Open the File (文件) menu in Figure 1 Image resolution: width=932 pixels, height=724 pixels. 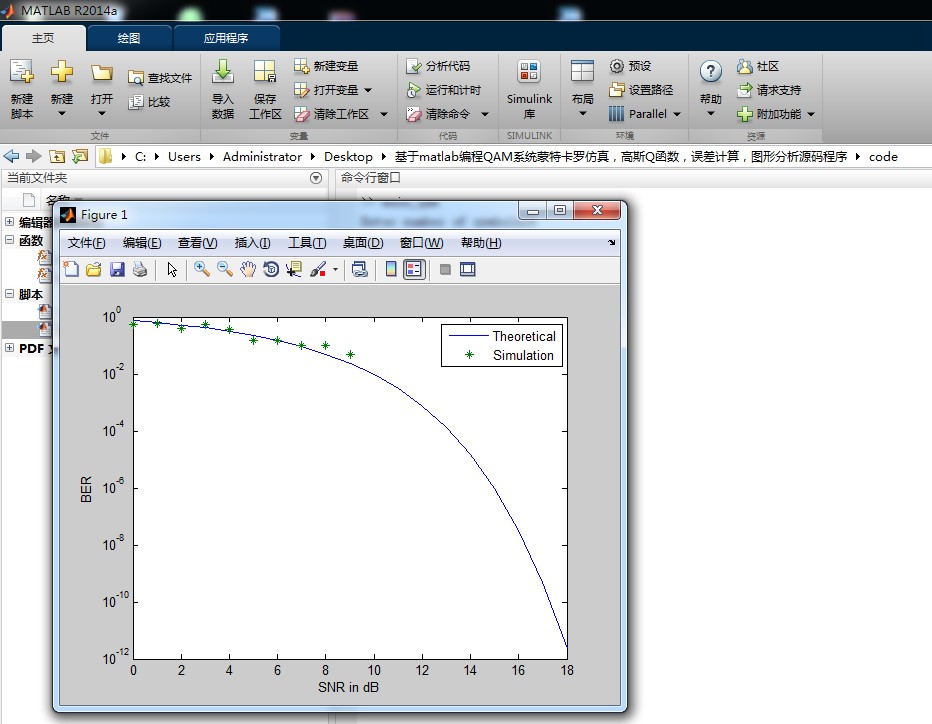coord(86,243)
